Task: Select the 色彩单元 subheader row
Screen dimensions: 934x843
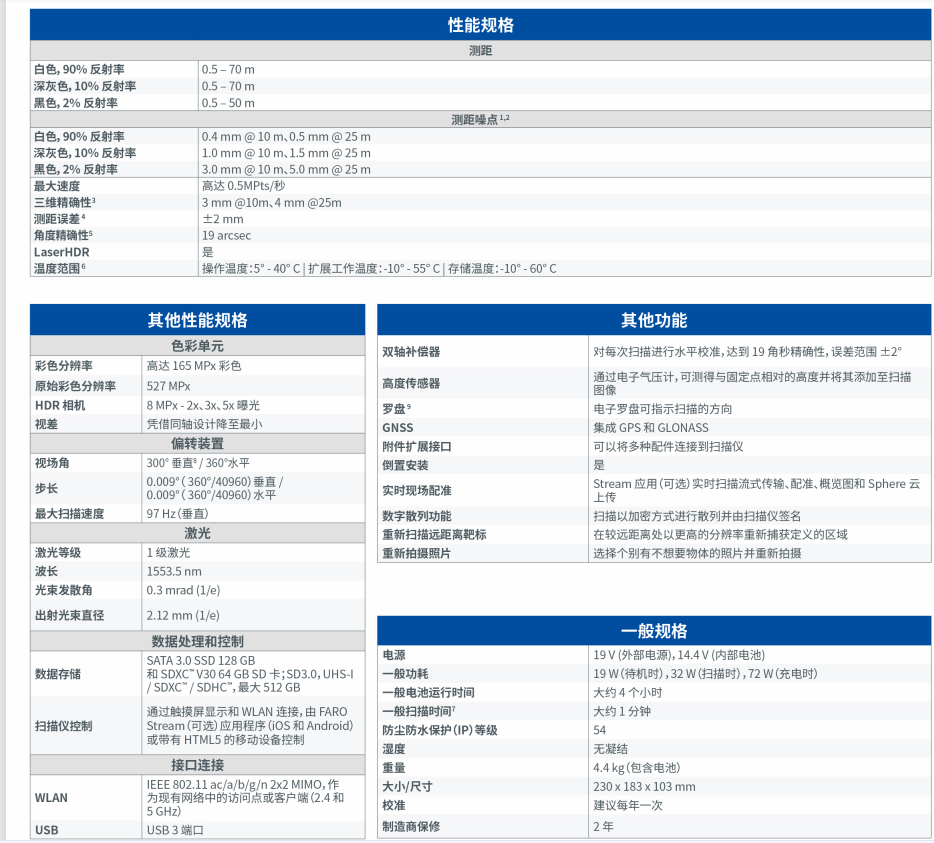Action: coord(197,346)
